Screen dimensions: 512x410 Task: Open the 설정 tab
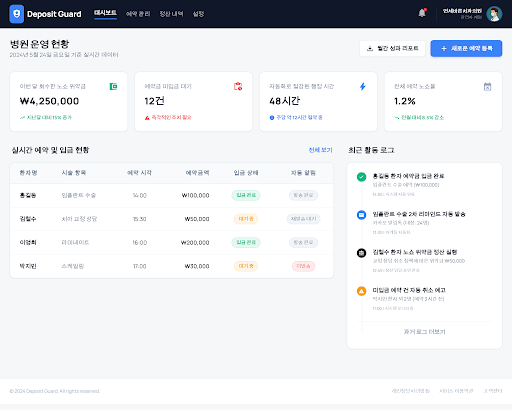[198, 14]
